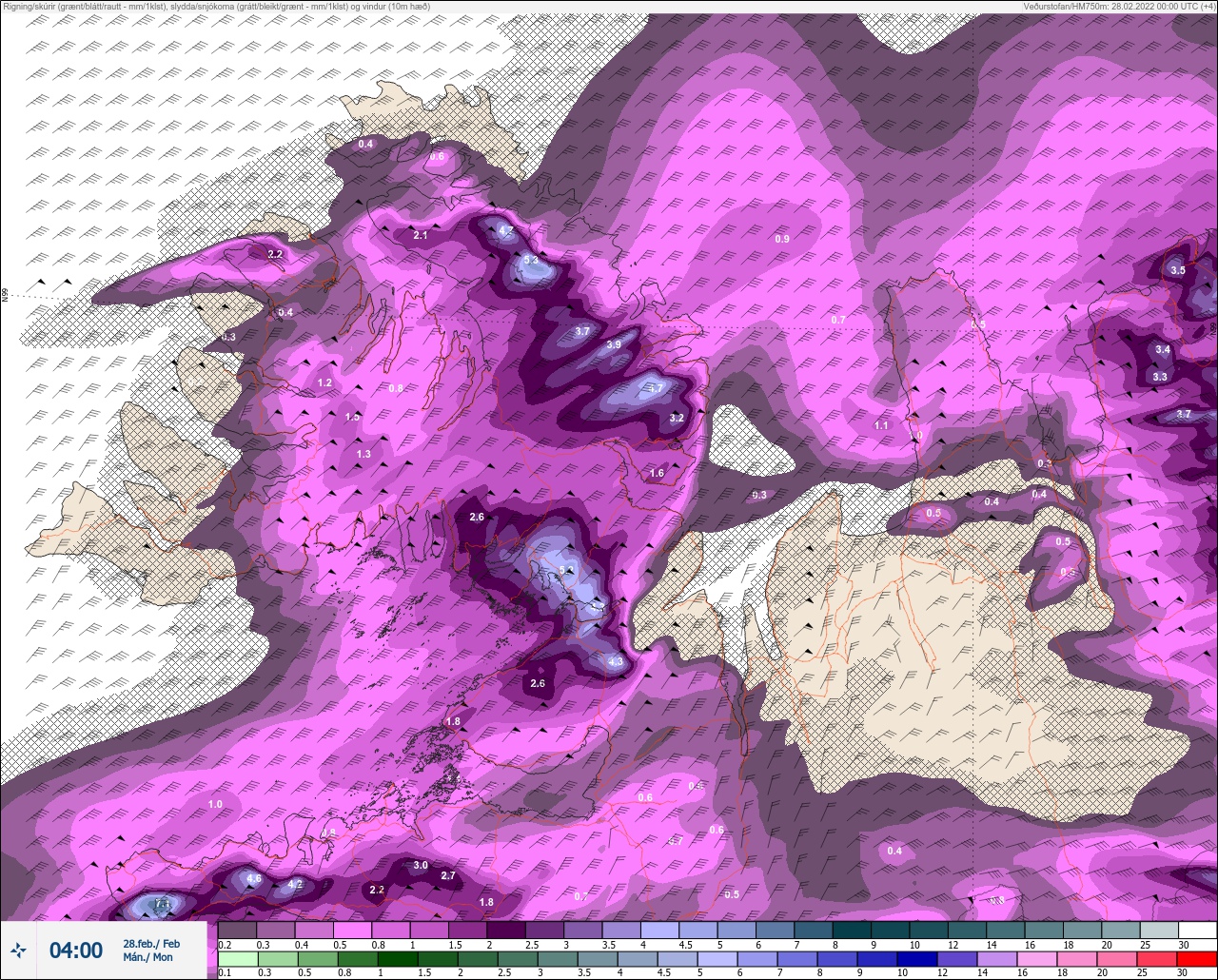Screen dimensions: 1218x980
Task: Click the precipitation value 3.9 on the map
Action: [614, 344]
